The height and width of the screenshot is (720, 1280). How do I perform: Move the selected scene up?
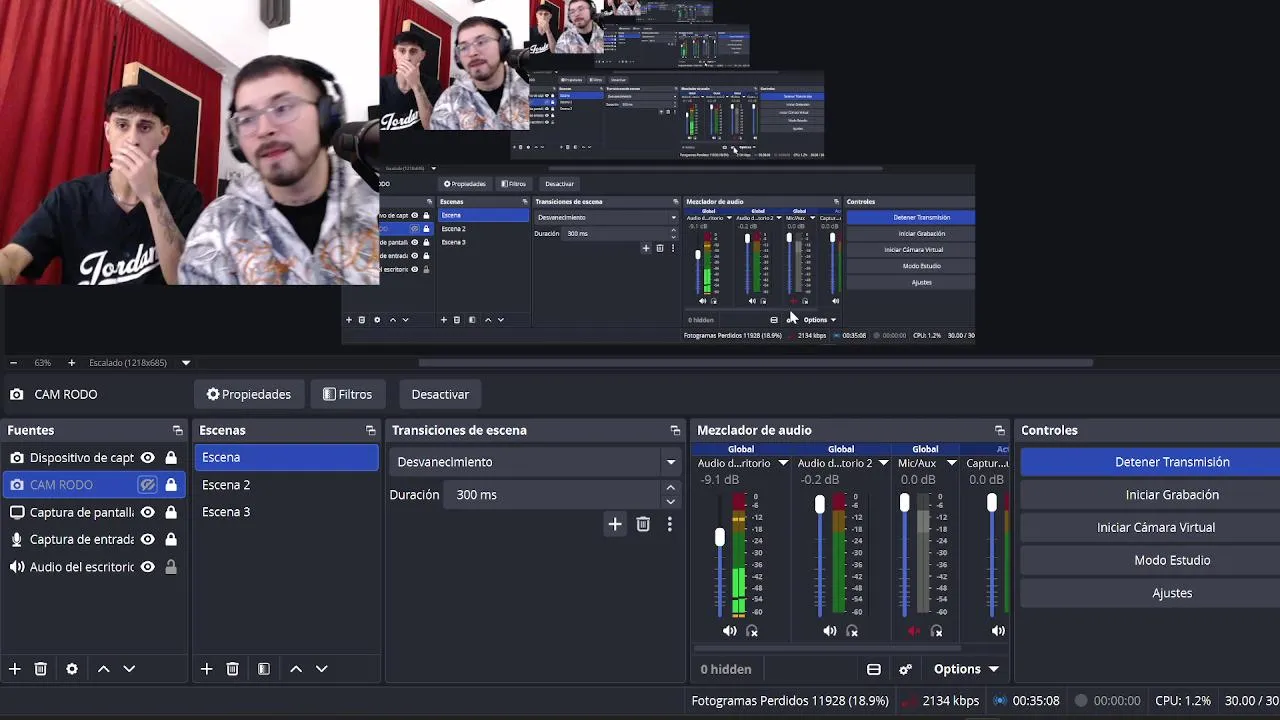(296, 669)
